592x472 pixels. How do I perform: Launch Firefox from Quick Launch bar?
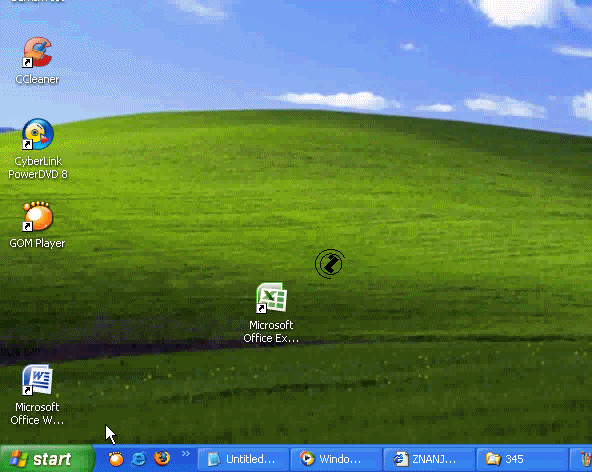pos(162,458)
